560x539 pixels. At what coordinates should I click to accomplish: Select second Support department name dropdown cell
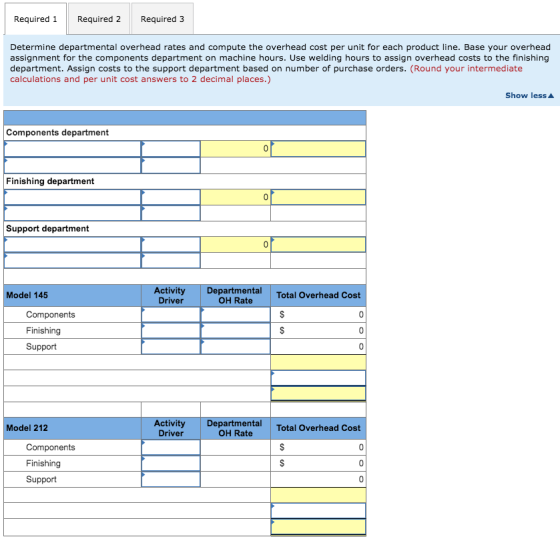(72, 260)
